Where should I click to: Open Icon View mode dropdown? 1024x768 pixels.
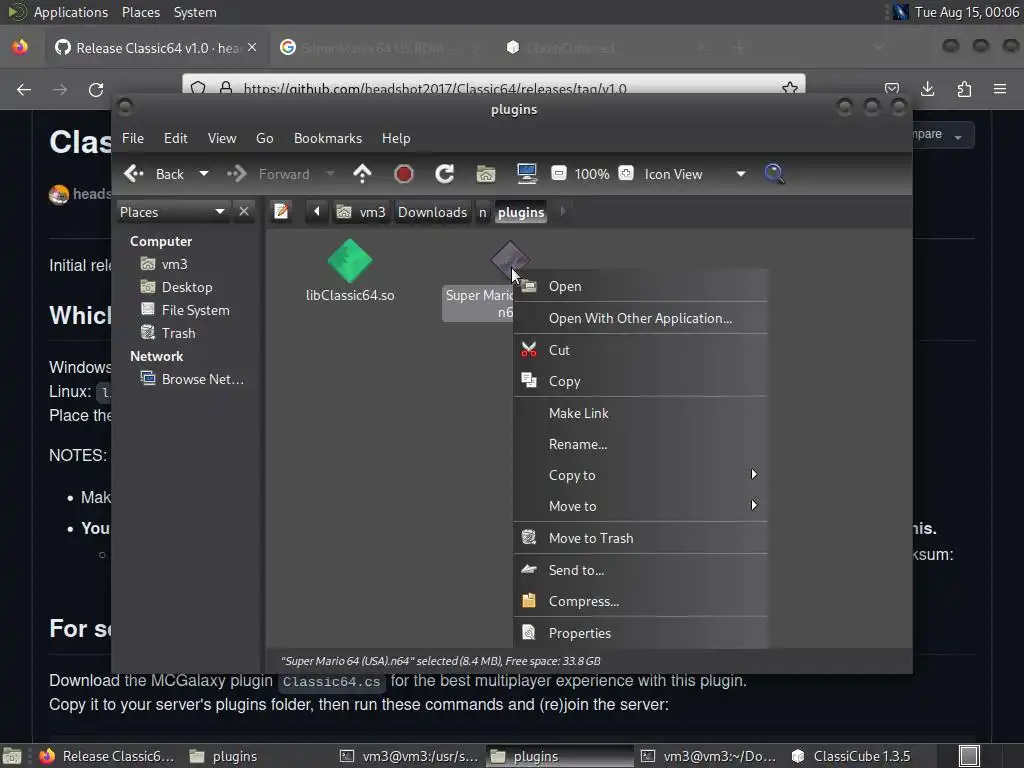pyautogui.click(x=695, y=174)
